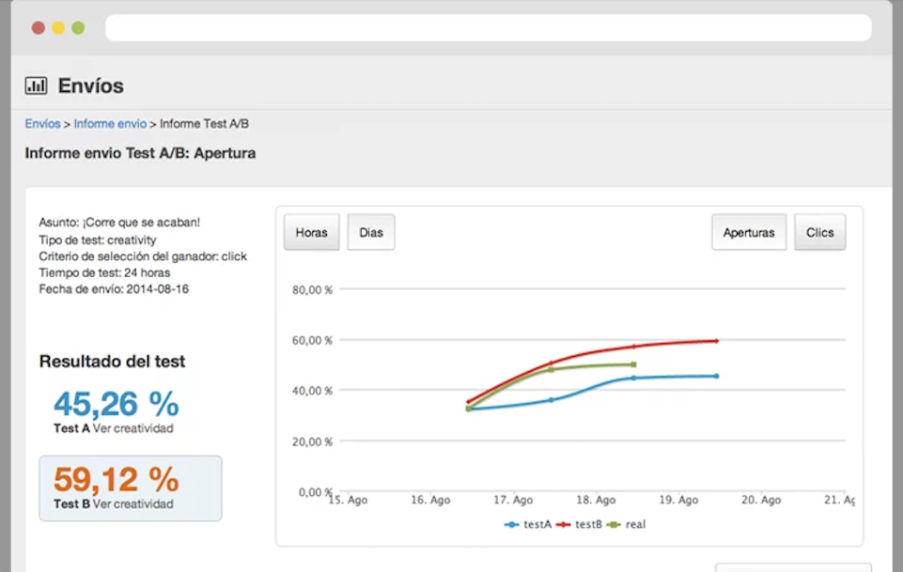Open Test A Ver creatividad link

pos(133,428)
